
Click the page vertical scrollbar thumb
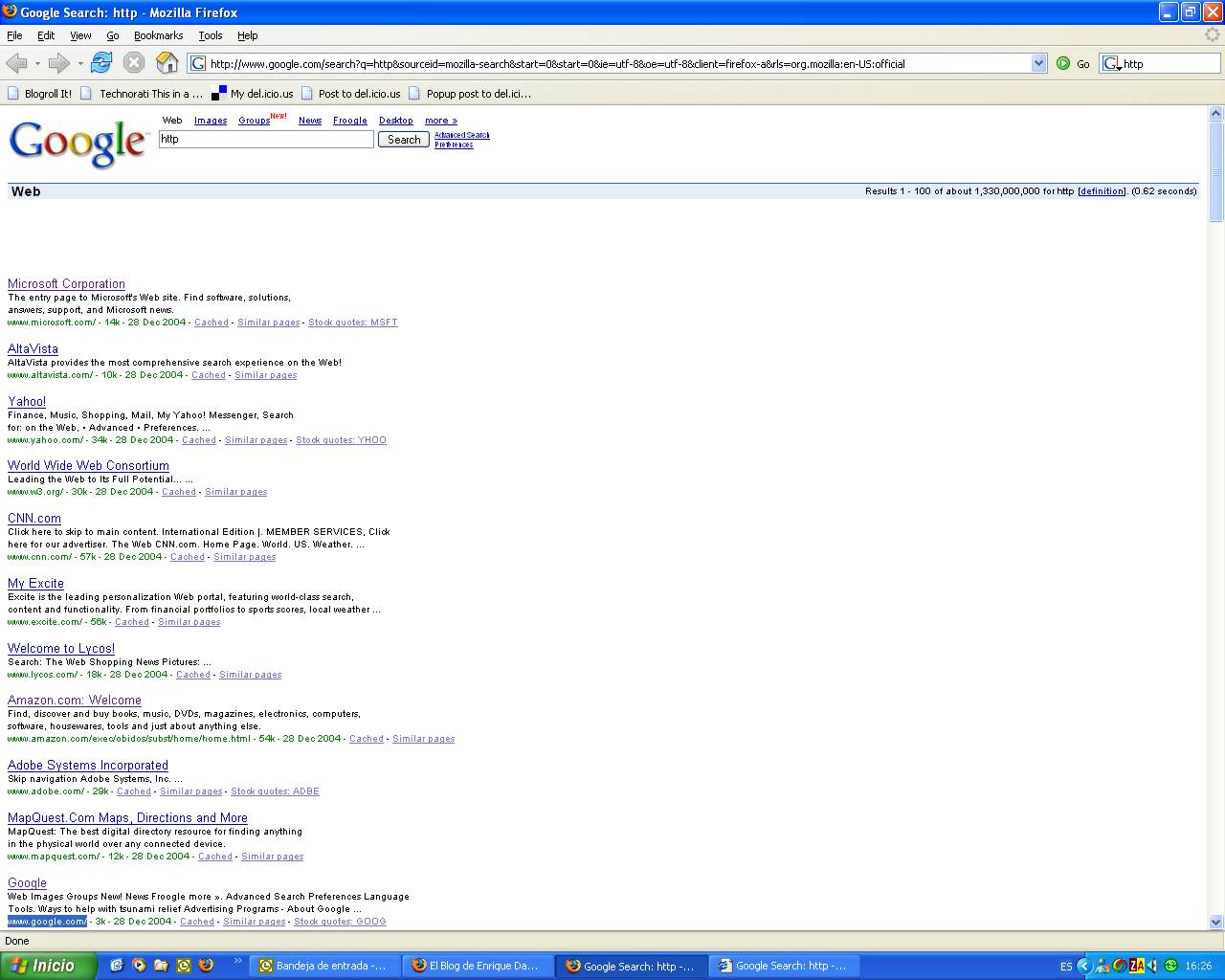(1216, 172)
